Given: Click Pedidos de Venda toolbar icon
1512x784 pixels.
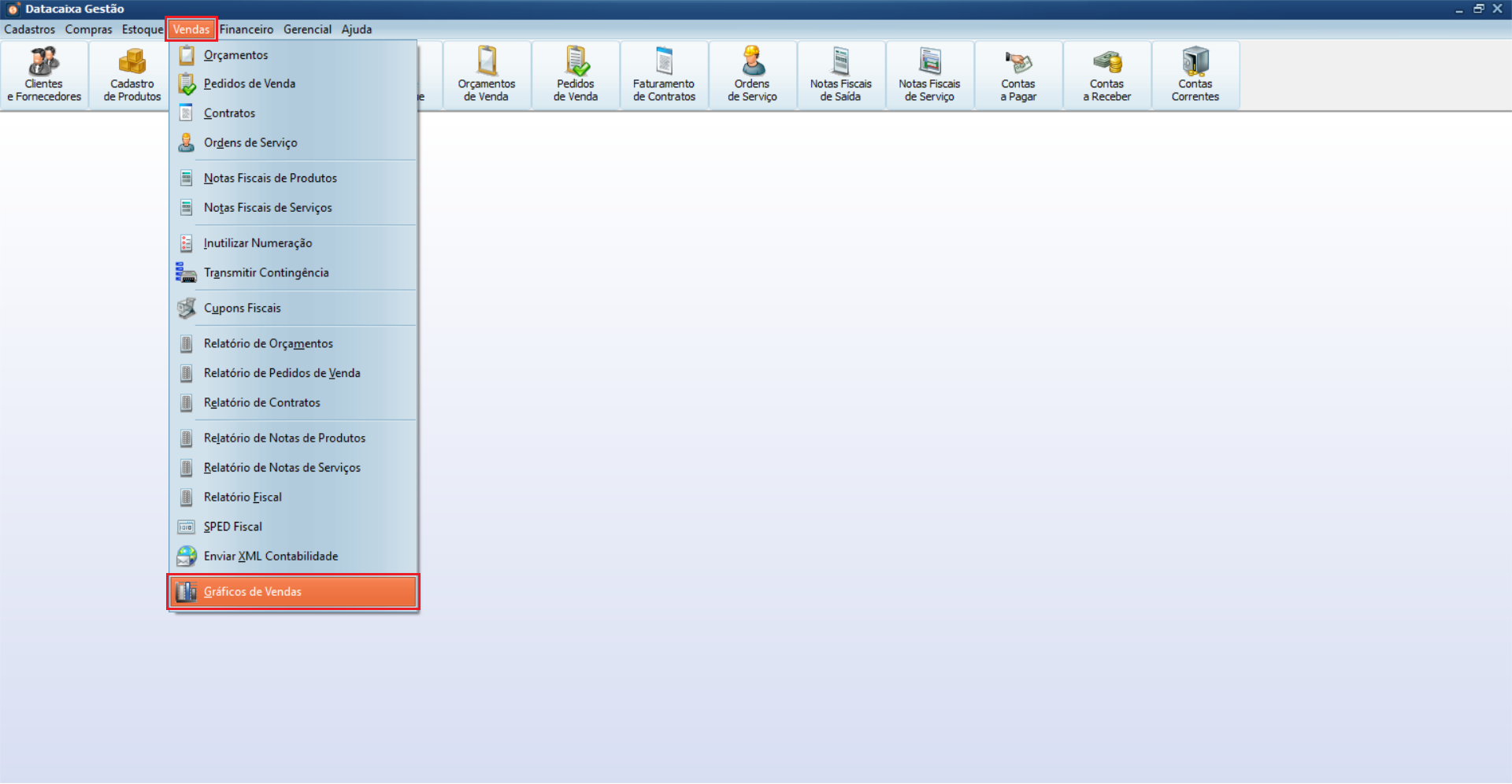Looking at the screenshot, I should click(576, 75).
